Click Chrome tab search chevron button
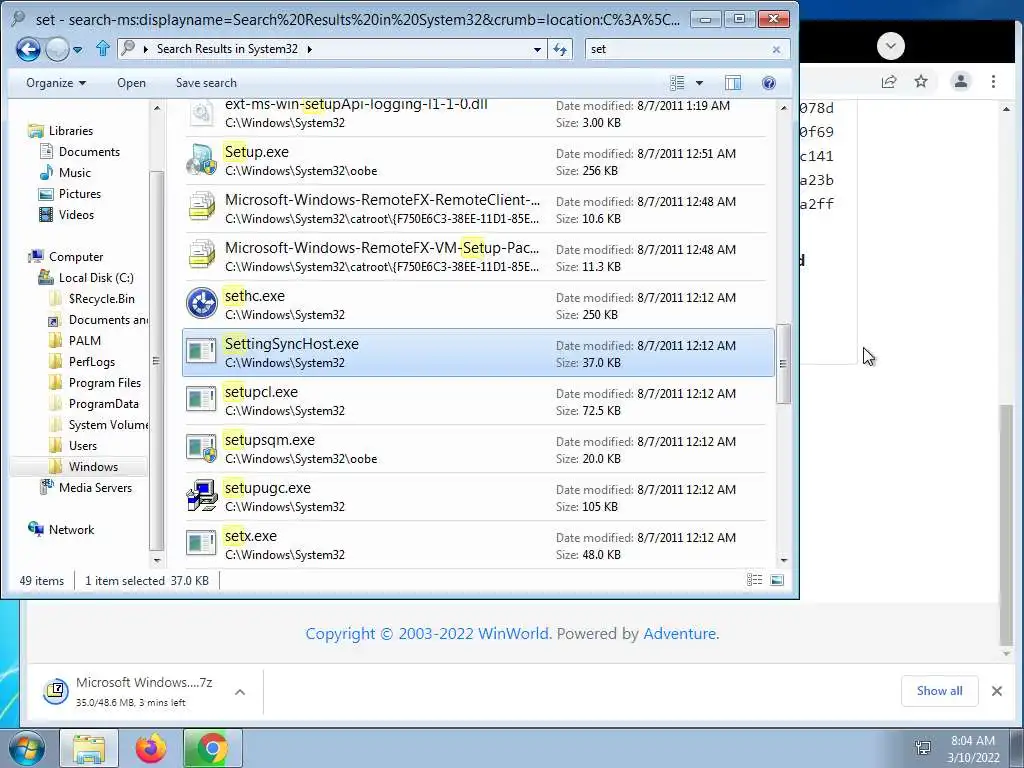1024x768 pixels. (x=891, y=46)
